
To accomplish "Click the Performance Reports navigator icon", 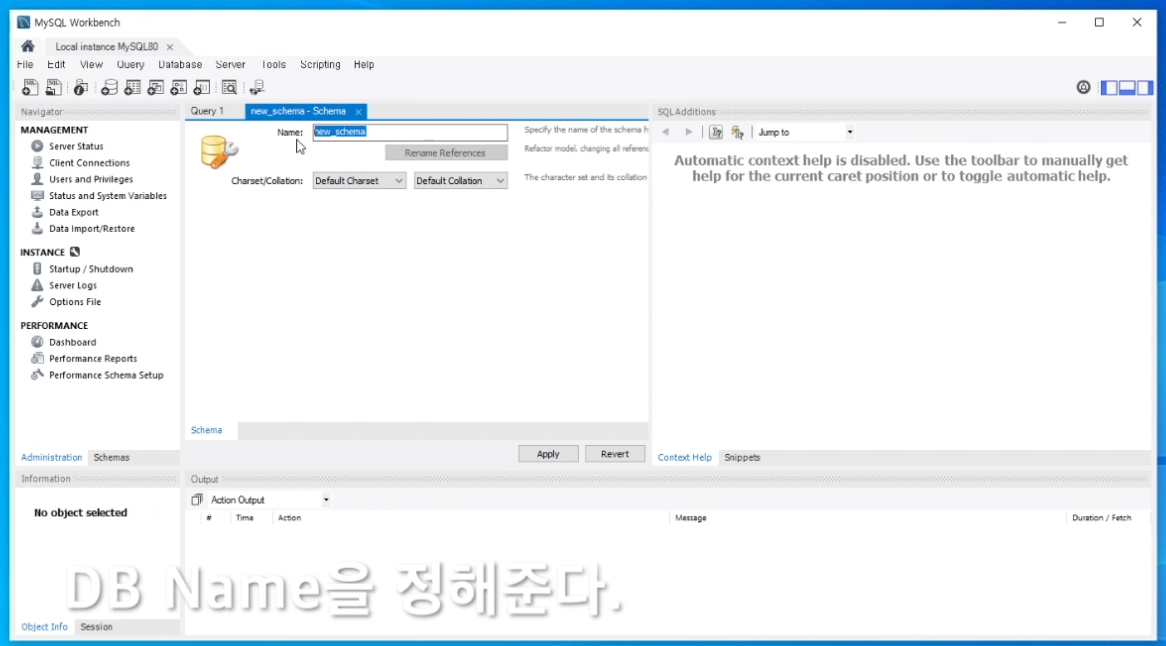I will [37, 358].
